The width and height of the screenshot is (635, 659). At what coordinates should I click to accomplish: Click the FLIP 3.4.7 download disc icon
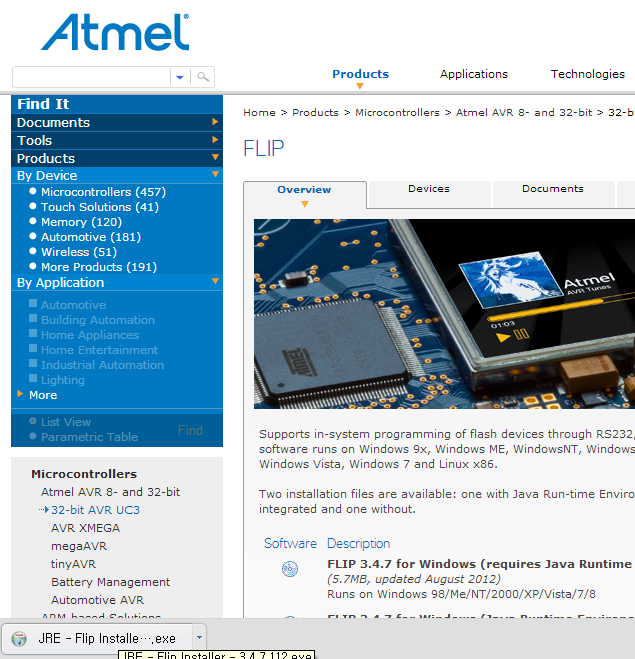click(x=290, y=569)
